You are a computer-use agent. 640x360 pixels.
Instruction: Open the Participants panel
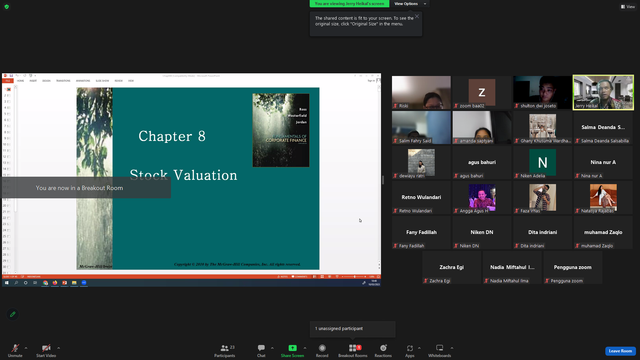click(x=225, y=350)
